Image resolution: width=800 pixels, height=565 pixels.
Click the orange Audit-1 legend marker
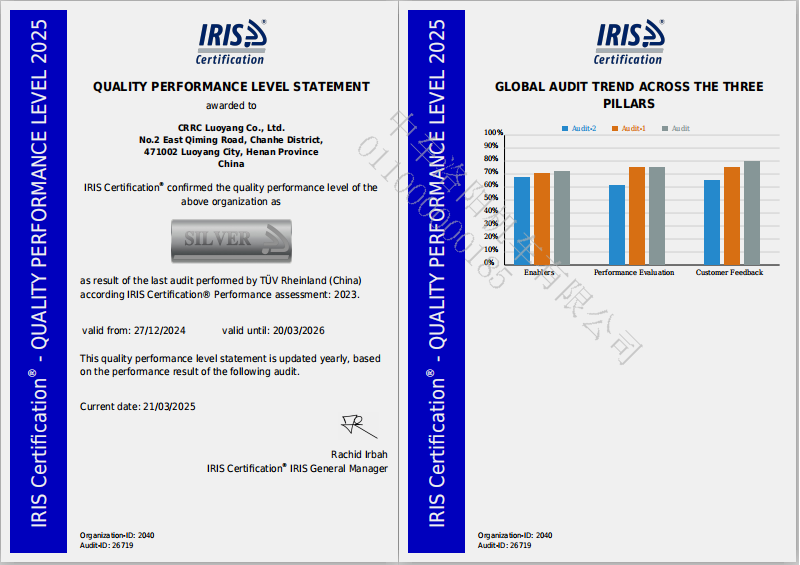click(x=616, y=129)
